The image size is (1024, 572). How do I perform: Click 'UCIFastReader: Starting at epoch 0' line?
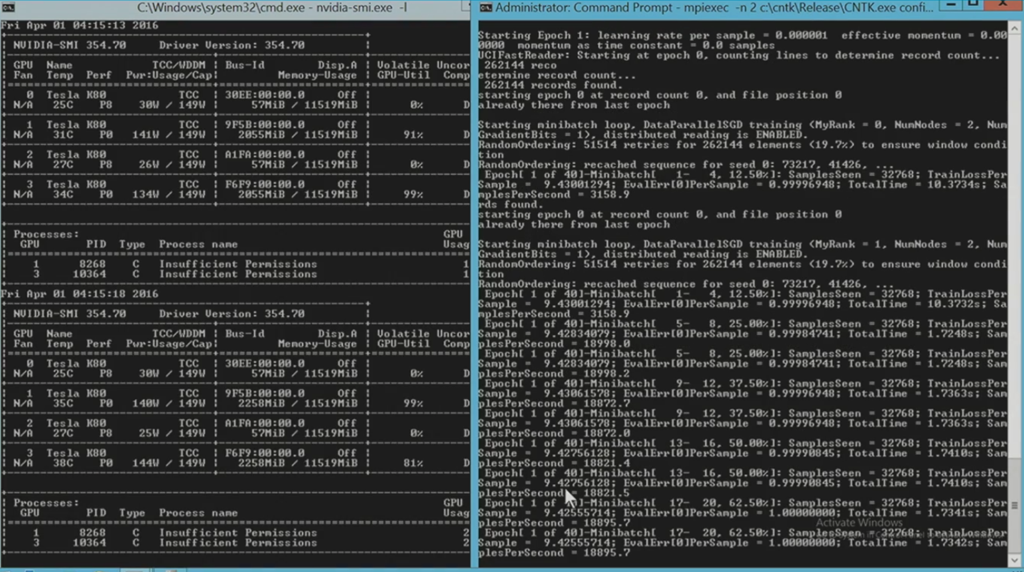click(x=739, y=56)
